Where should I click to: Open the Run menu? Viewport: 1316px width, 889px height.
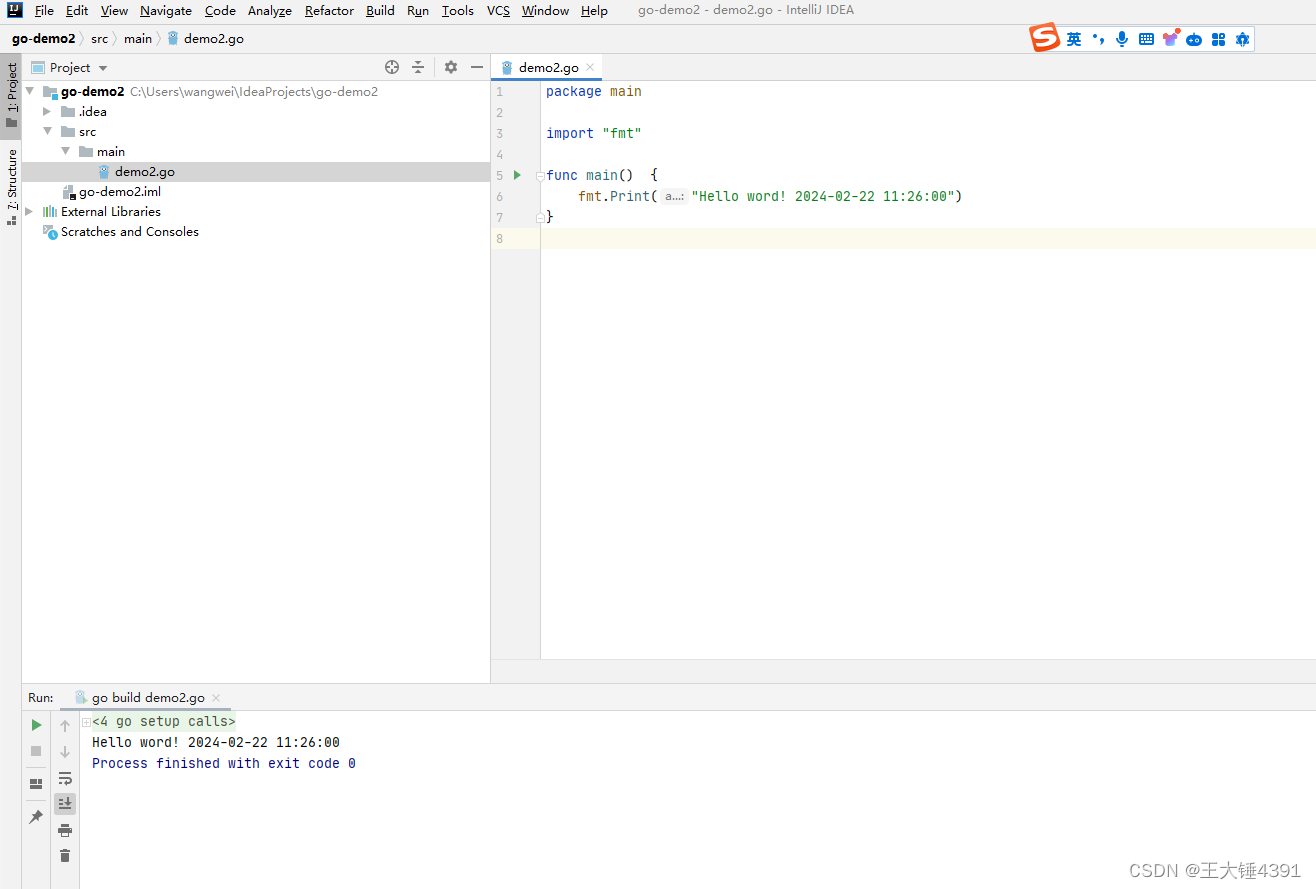(418, 11)
